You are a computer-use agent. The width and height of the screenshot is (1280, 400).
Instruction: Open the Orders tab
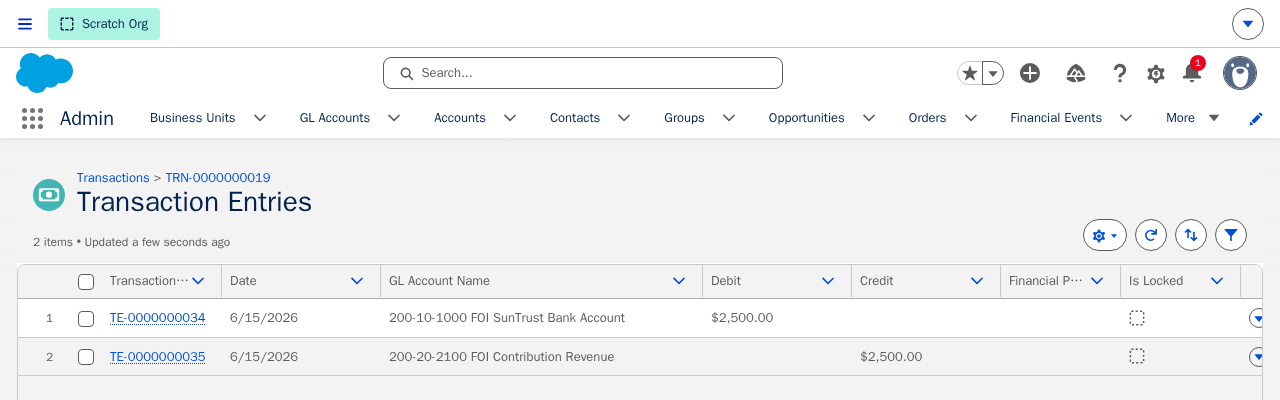(928, 118)
